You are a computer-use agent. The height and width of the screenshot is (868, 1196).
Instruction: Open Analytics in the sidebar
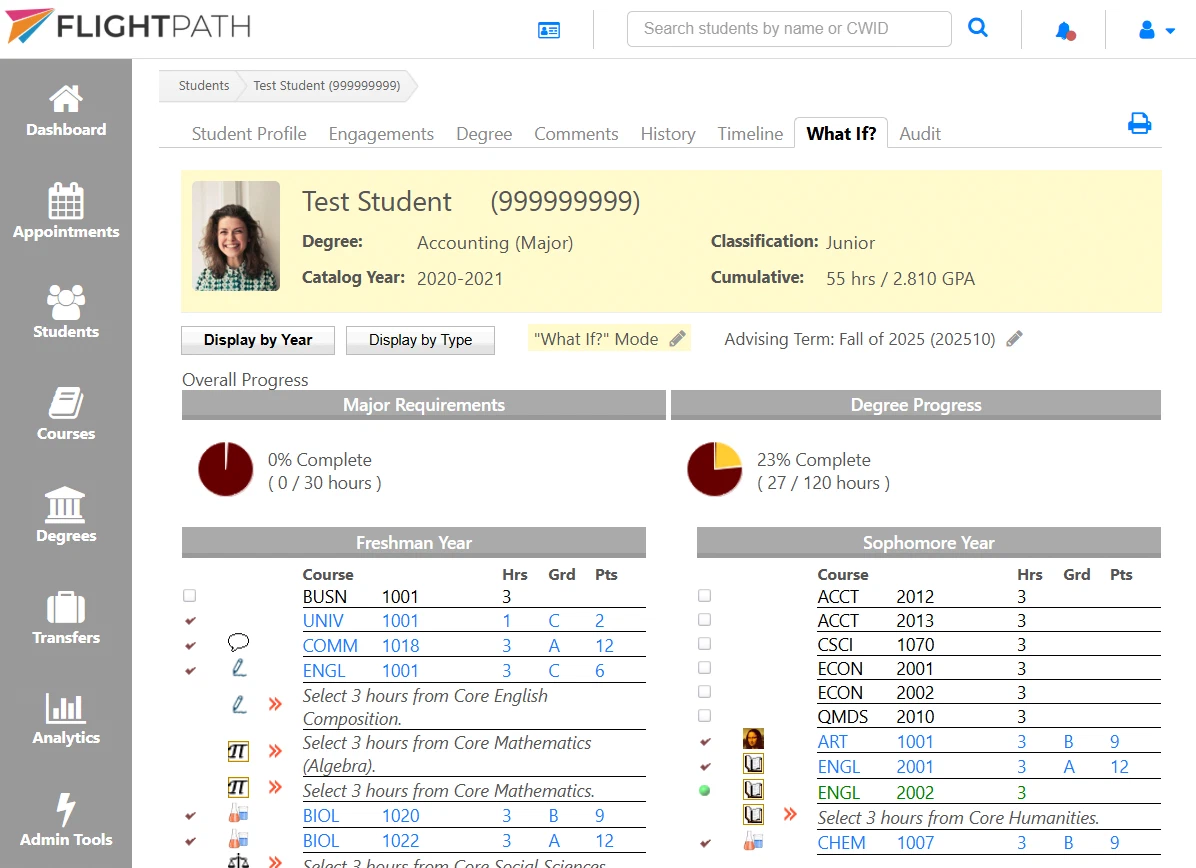(66, 719)
